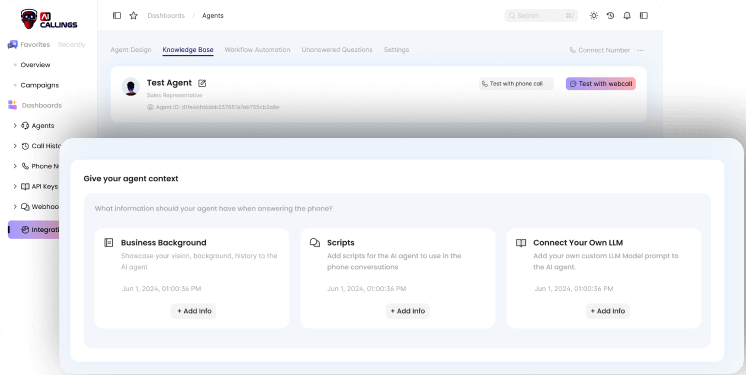This screenshot has height=375, width=746.
Task: Click the Connect Your Own LLM book icon
Action: coord(521,243)
